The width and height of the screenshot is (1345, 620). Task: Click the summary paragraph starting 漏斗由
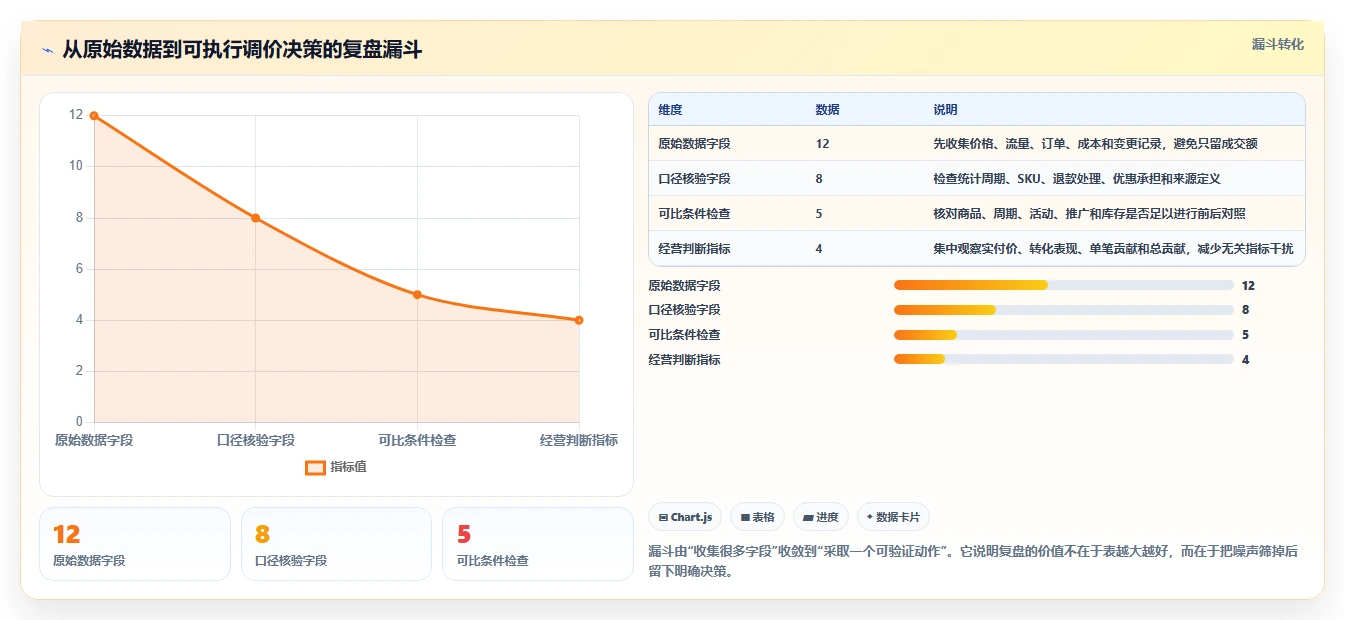click(973, 562)
